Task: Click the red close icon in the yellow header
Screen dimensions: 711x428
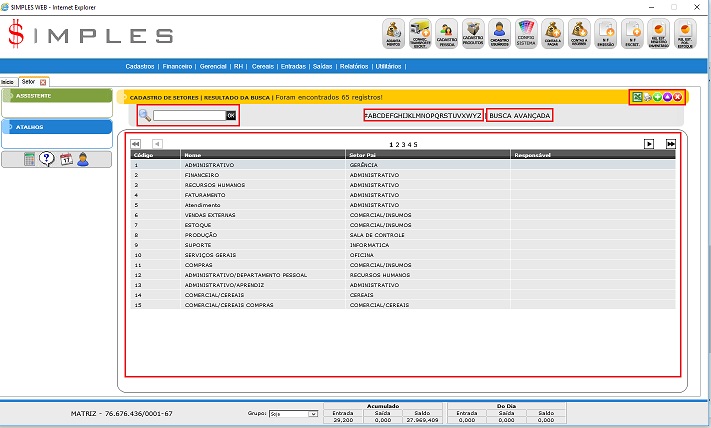Action: coord(678,97)
